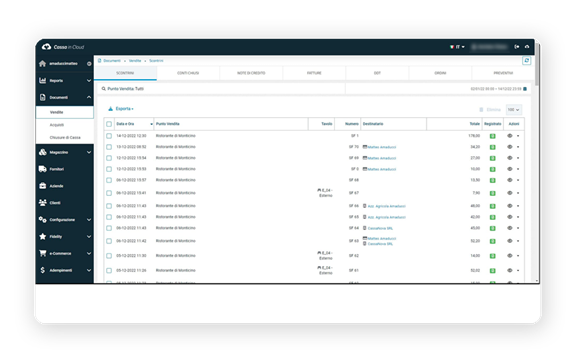Screen dimensions: 576x362
Task: Open the date range calendar icon
Action: 525,89
